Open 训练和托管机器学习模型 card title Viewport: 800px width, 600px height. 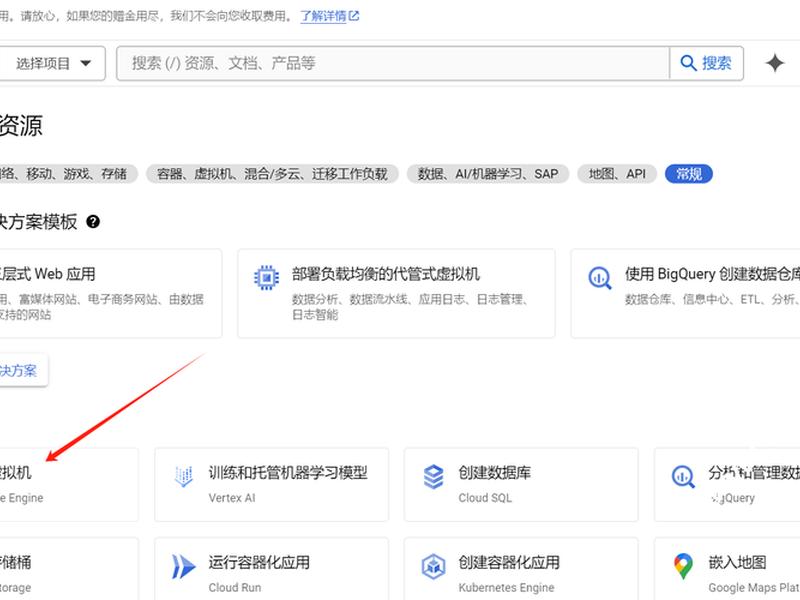288,473
